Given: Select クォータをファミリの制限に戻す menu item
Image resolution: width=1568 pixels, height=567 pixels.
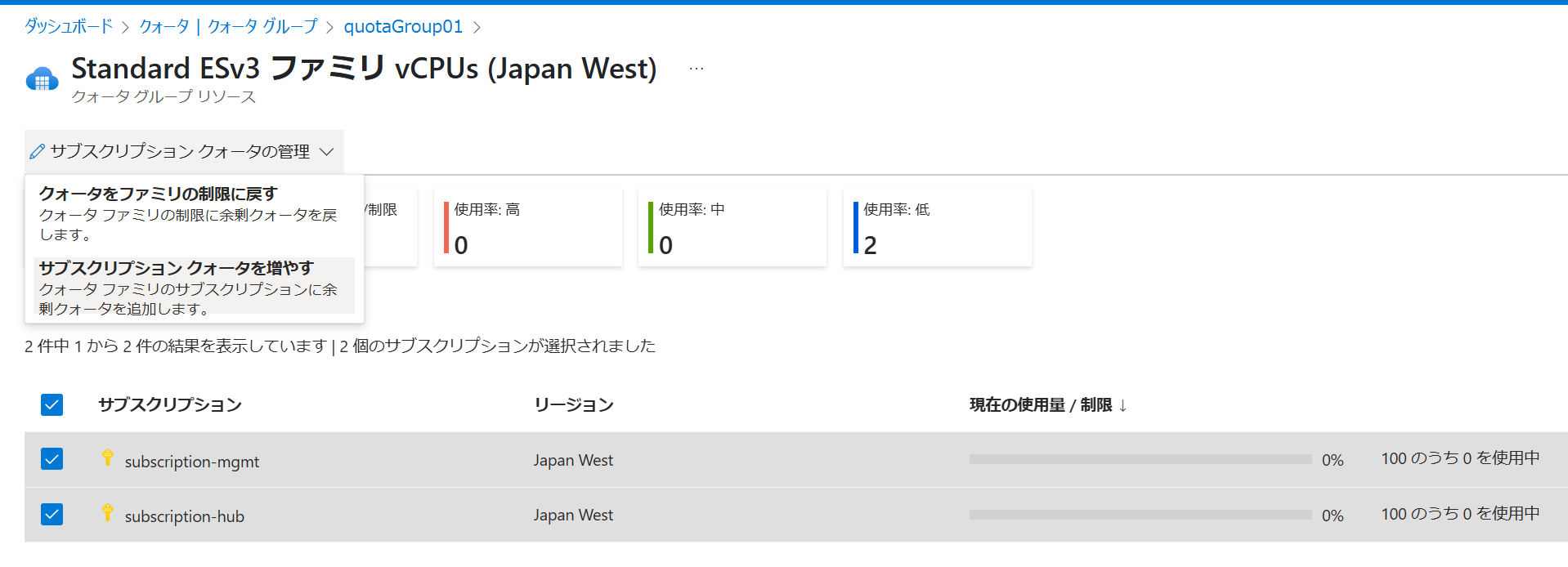Looking at the screenshot, I should pos(195,213).
